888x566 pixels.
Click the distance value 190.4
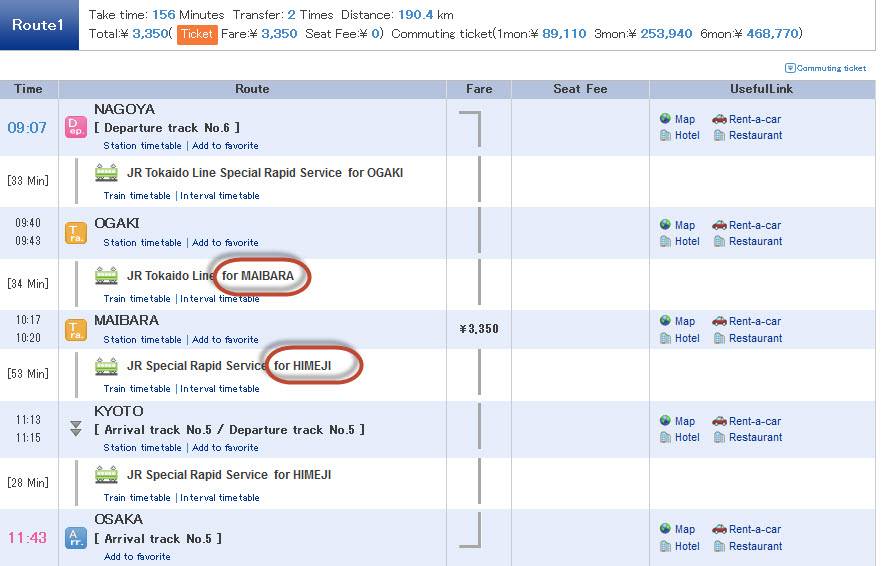415,15
